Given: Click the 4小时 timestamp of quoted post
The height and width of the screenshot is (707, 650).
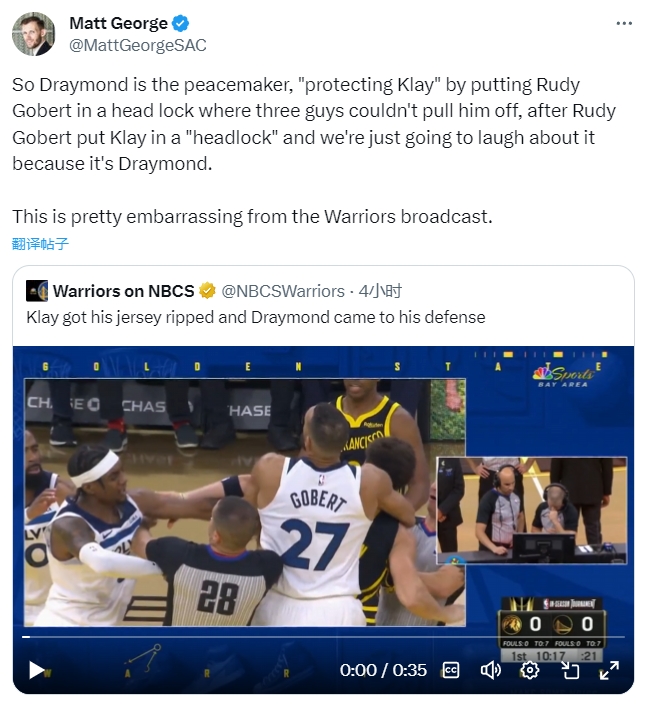Looking at the screenshot, I should pos(380,291).
